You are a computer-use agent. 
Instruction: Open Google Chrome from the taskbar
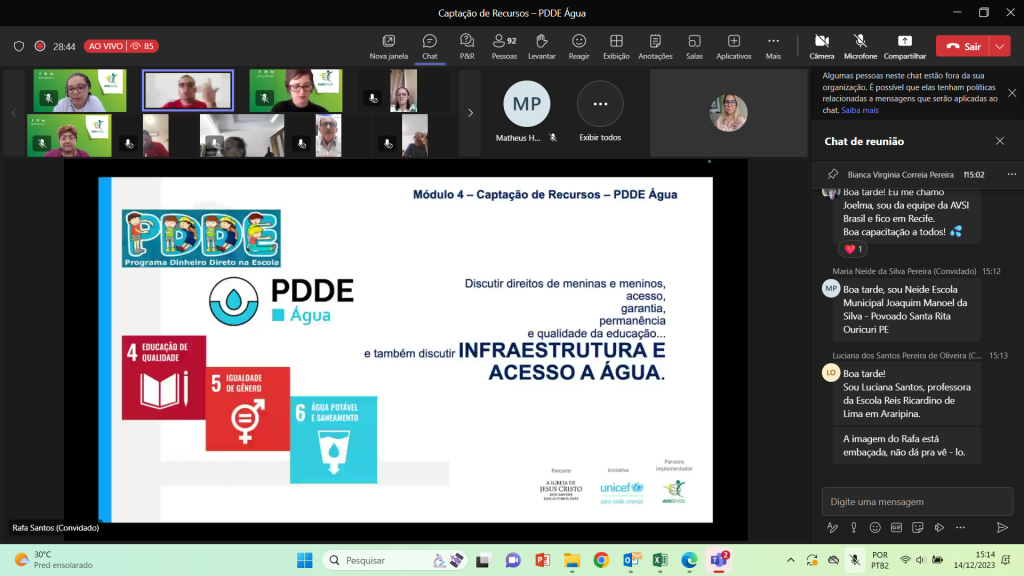pyautogui.click(x=601, y=560)
